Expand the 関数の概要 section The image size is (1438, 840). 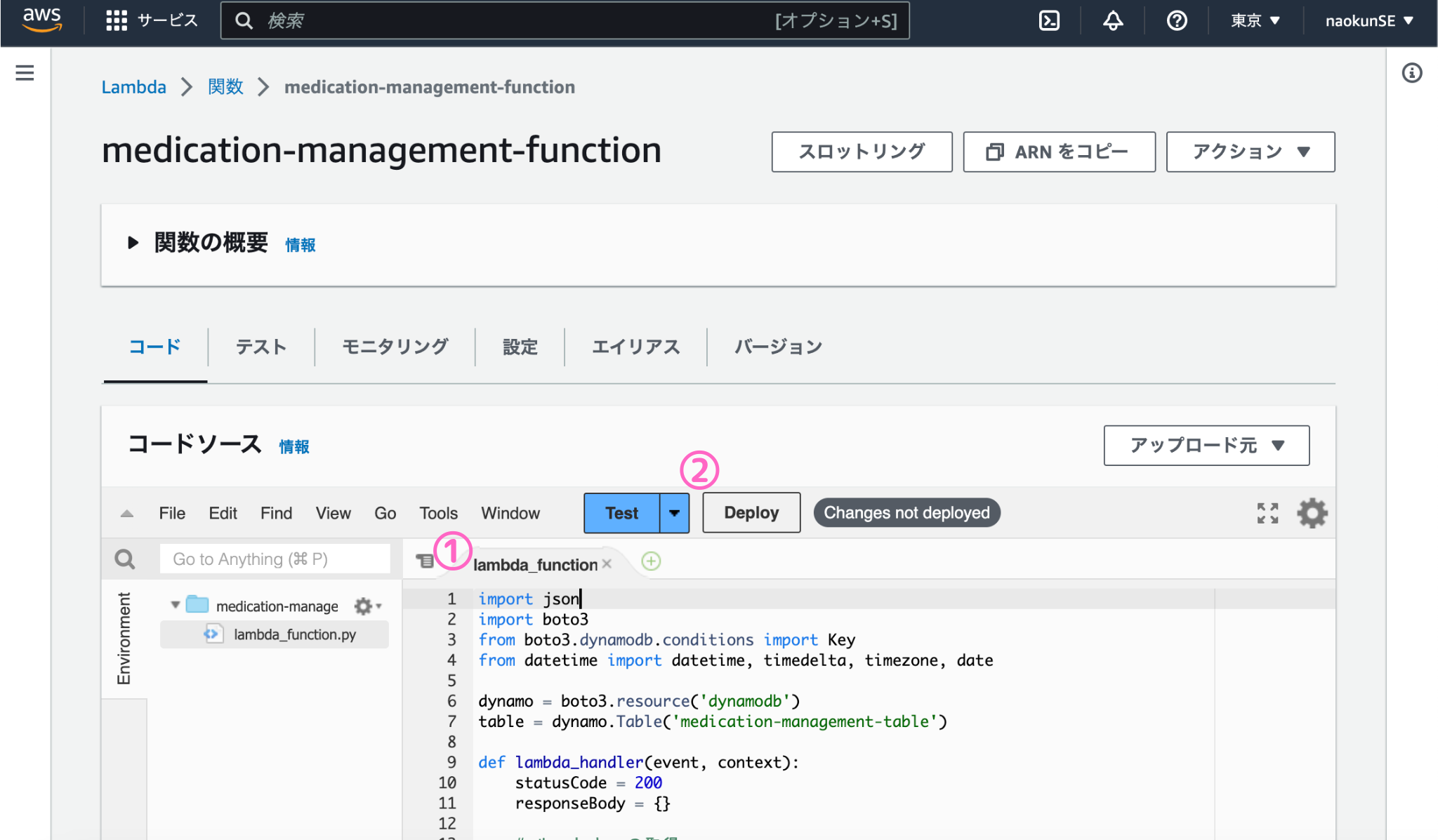(133, 243)
